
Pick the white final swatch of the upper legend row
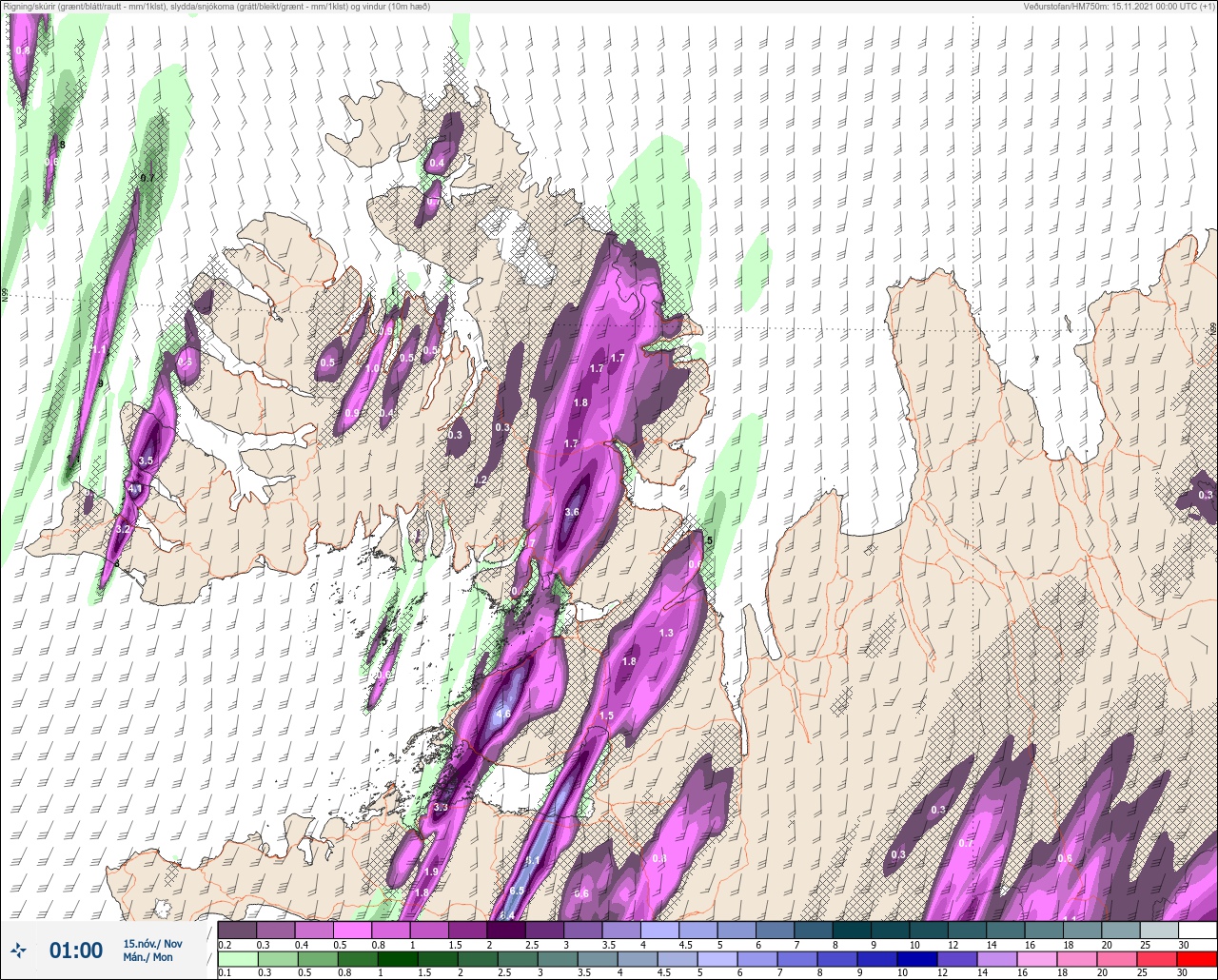coord(1197,930)
